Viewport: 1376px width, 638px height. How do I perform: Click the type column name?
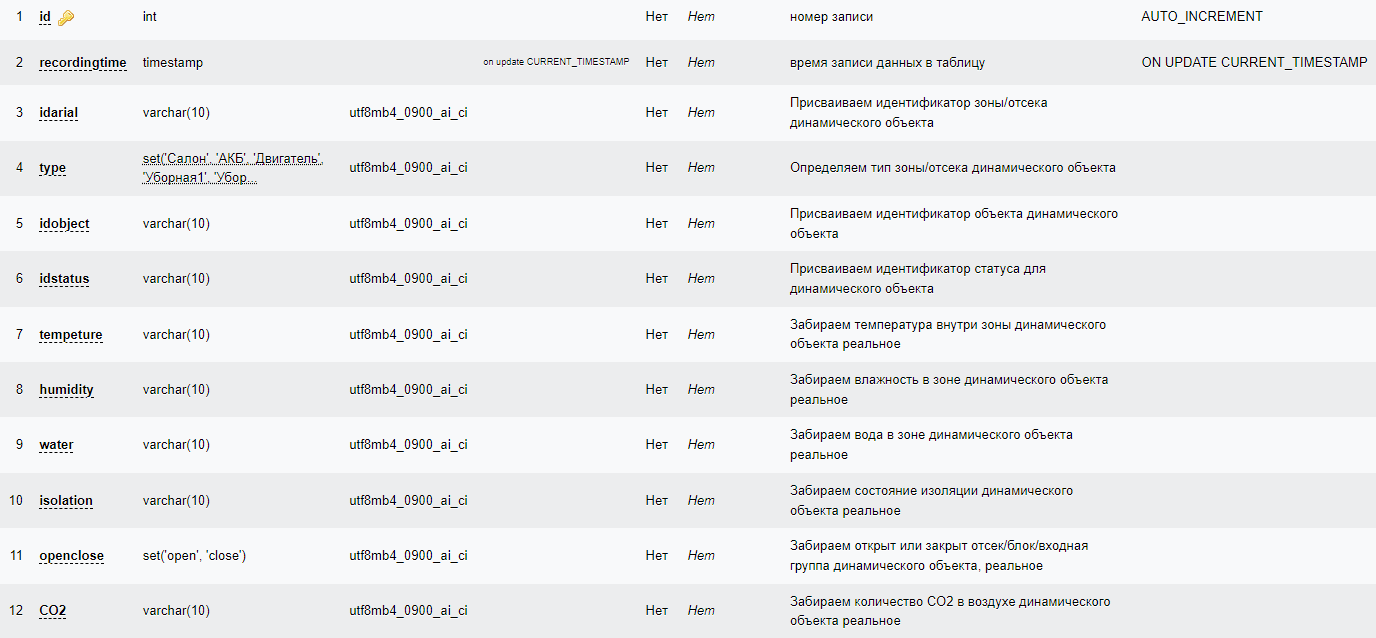pyautogui.click(x=53, y=167)
